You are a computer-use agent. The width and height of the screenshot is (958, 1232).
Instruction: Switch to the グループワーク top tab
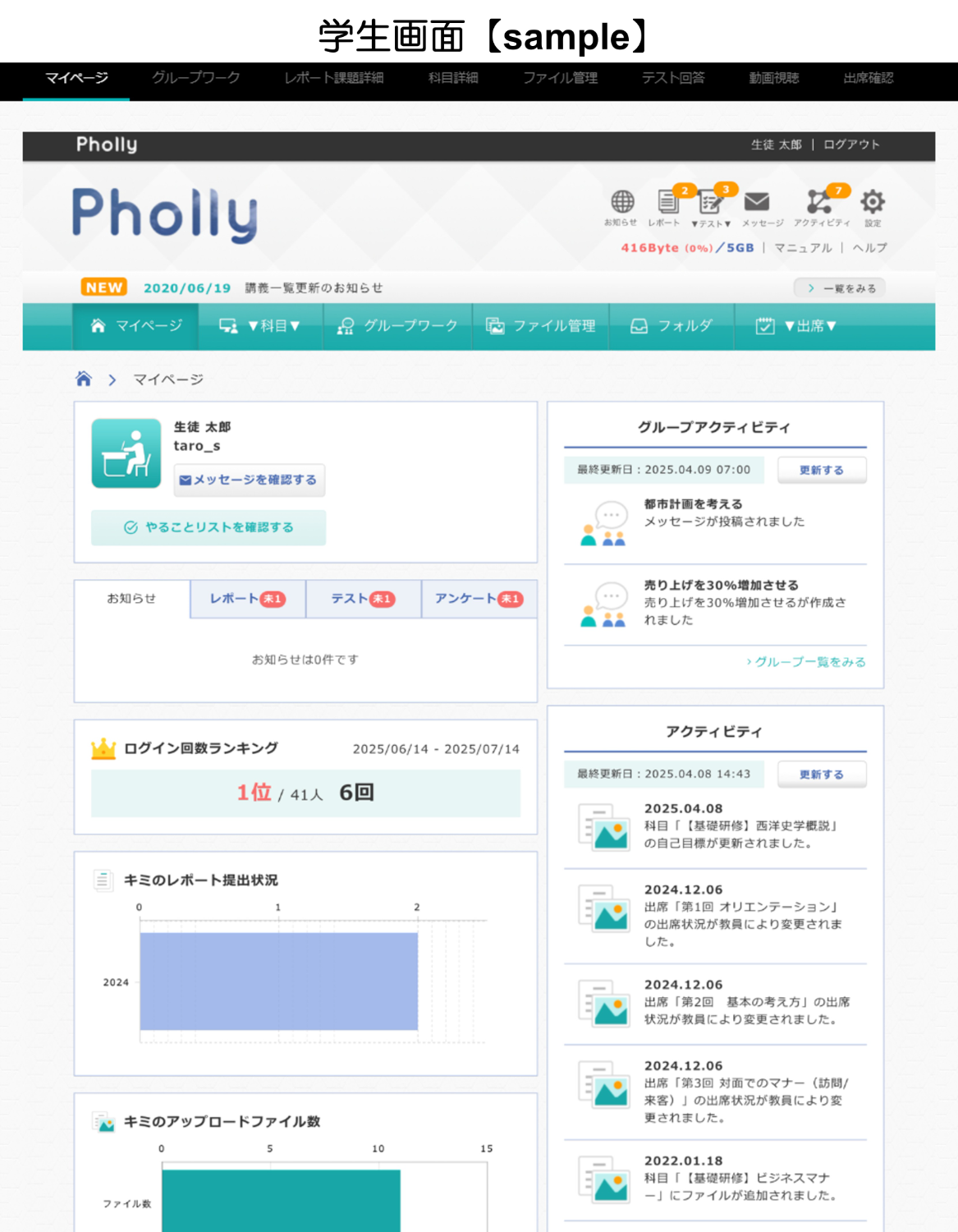pyautogui.click(x=195, y=78)
